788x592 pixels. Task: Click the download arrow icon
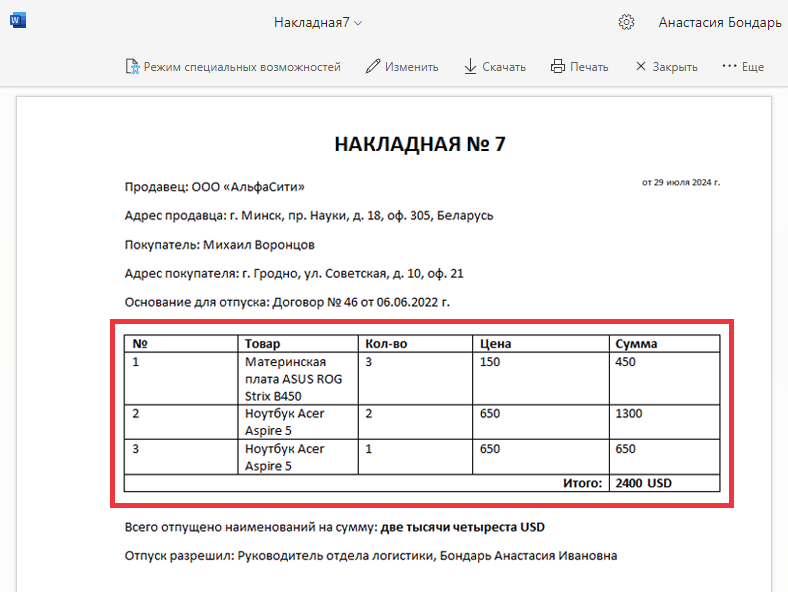pos(470,66)
